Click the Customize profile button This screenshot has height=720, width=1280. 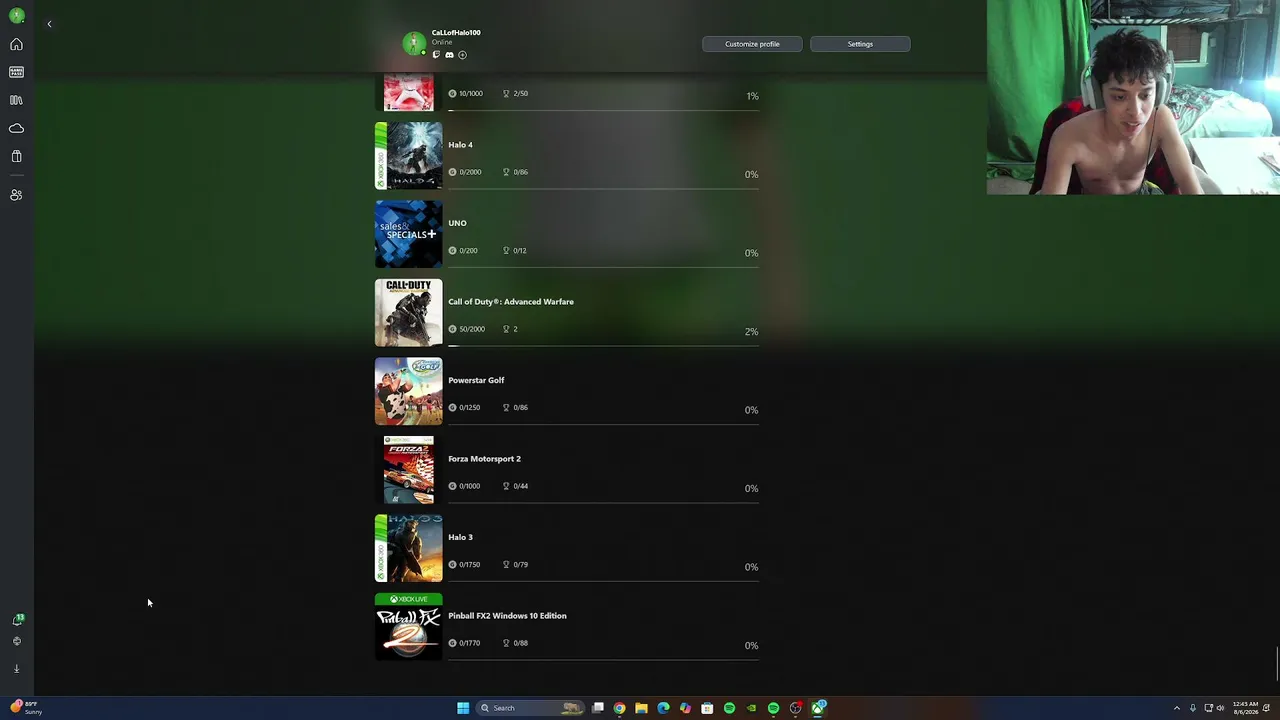tap(752, 44)
